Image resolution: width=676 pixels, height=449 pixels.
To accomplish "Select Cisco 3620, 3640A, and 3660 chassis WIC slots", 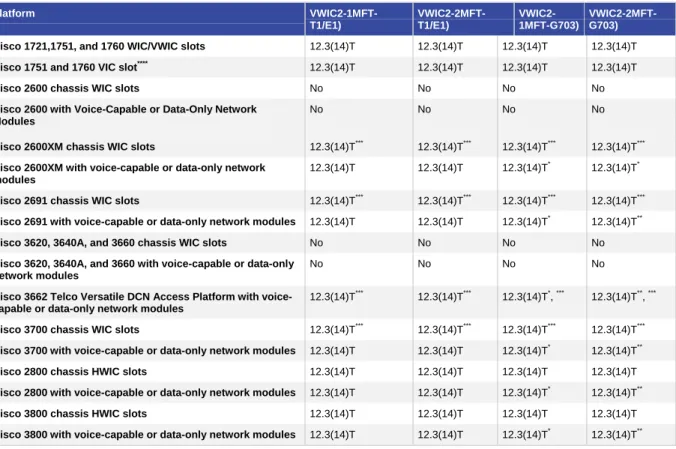I will coord(113,242).
